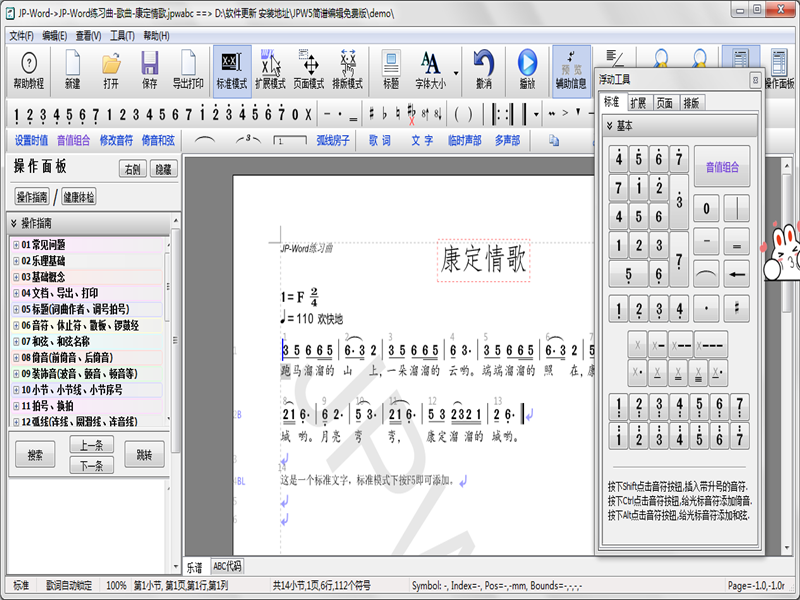Click the sharp button in the floating tools
Viewport: 800px width, 600px height.
pyautogui.click(x=736, y=308)
